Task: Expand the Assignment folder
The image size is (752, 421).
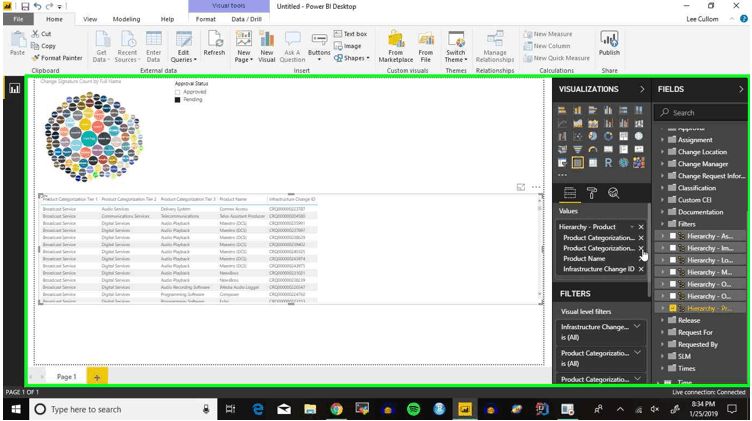Action: 662,140
